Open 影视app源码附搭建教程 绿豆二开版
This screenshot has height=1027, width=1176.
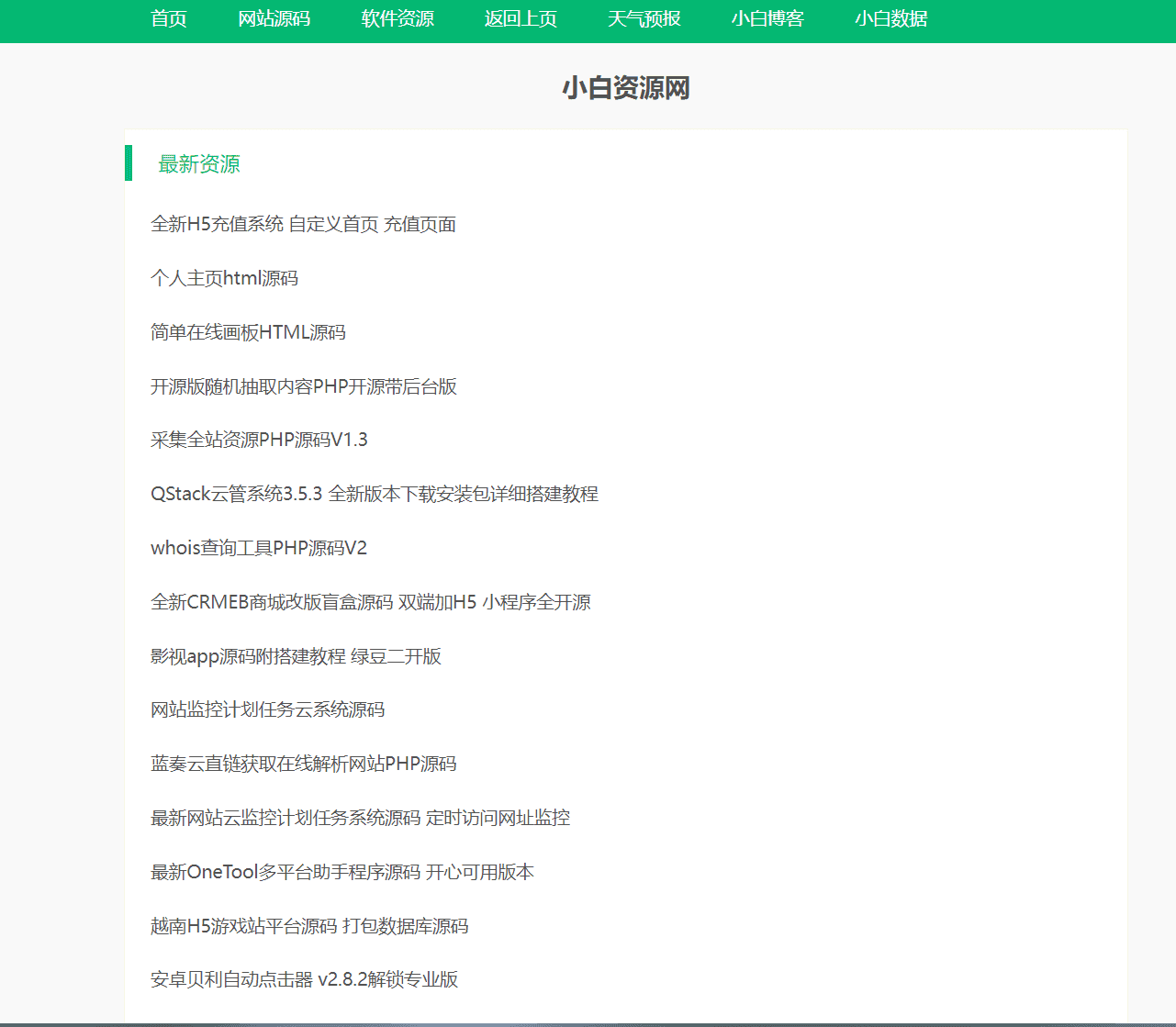(297, 656)
